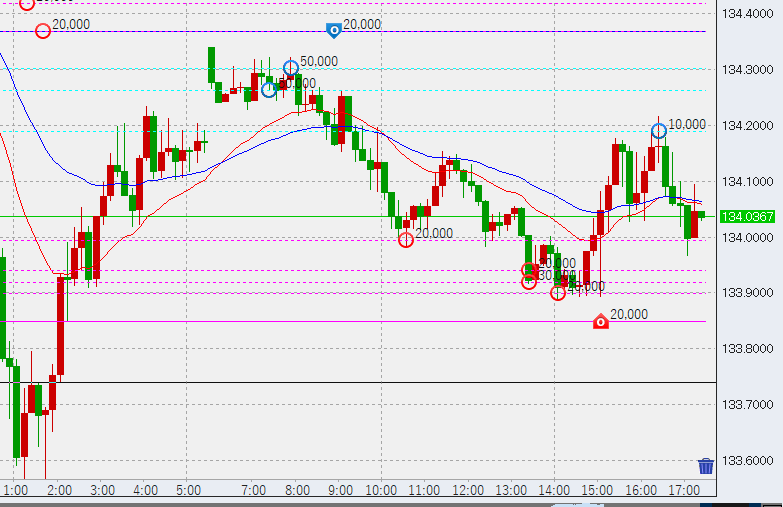This screenshot has width=783, height=507.
Task: Click the trash can delete icon
Action: tap(706, 466)
